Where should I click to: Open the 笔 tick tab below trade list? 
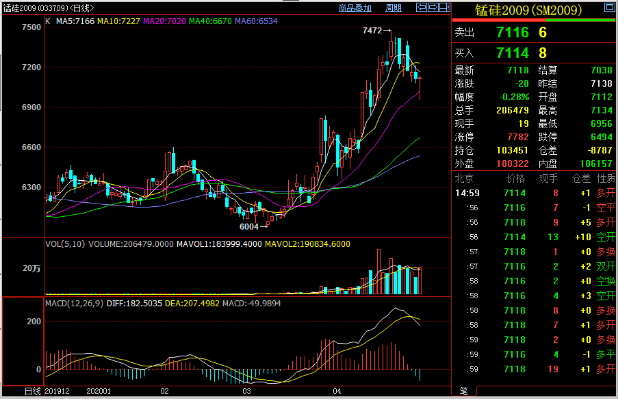pyautogui.click(x=463, y=391)
